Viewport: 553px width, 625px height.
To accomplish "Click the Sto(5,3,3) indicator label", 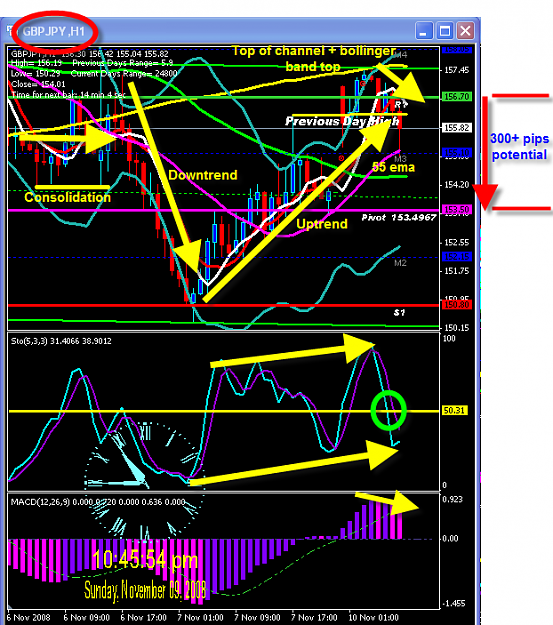I will tap(61, 341).
